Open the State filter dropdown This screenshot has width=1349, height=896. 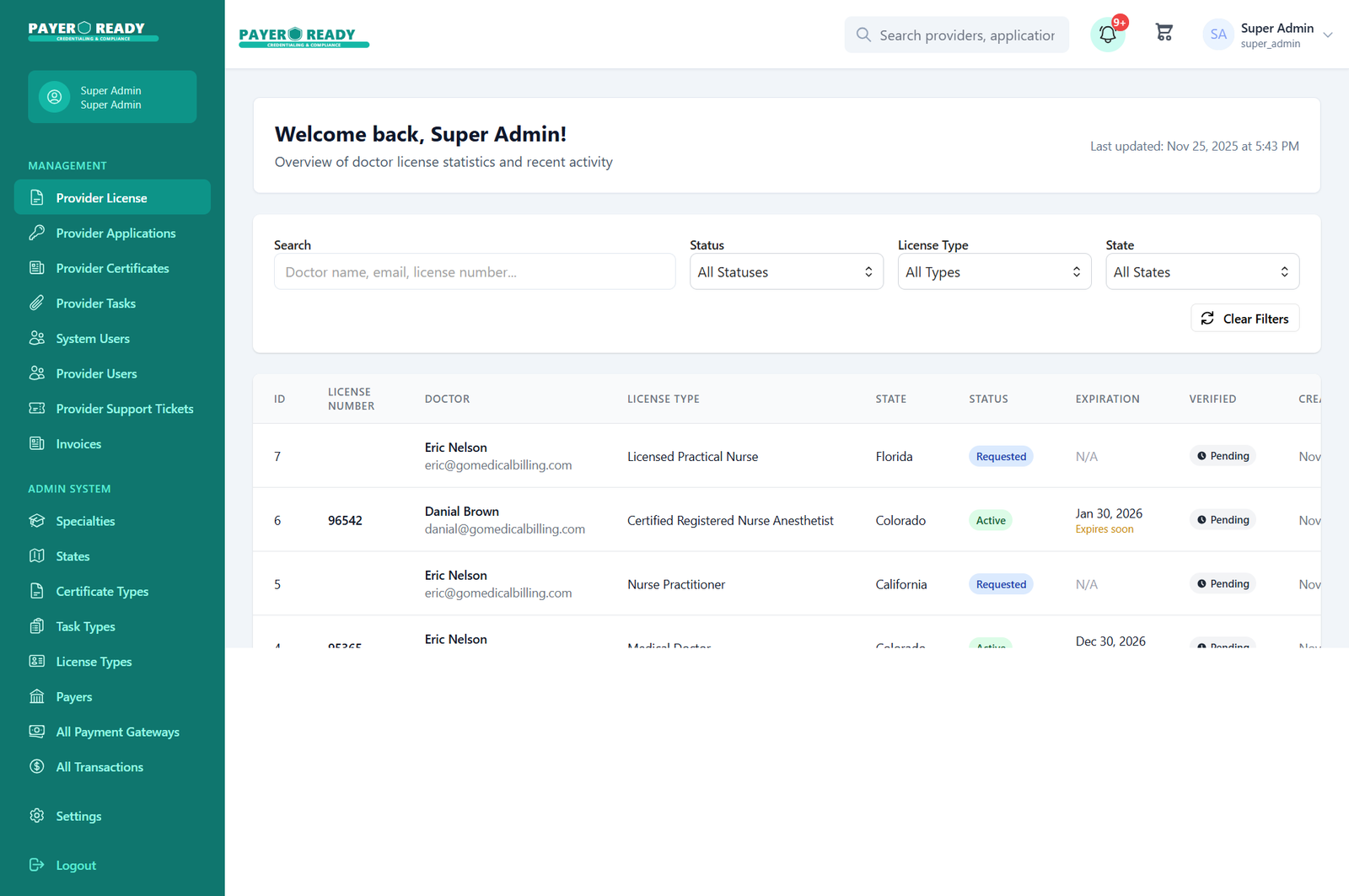[x=1201, y=272]
